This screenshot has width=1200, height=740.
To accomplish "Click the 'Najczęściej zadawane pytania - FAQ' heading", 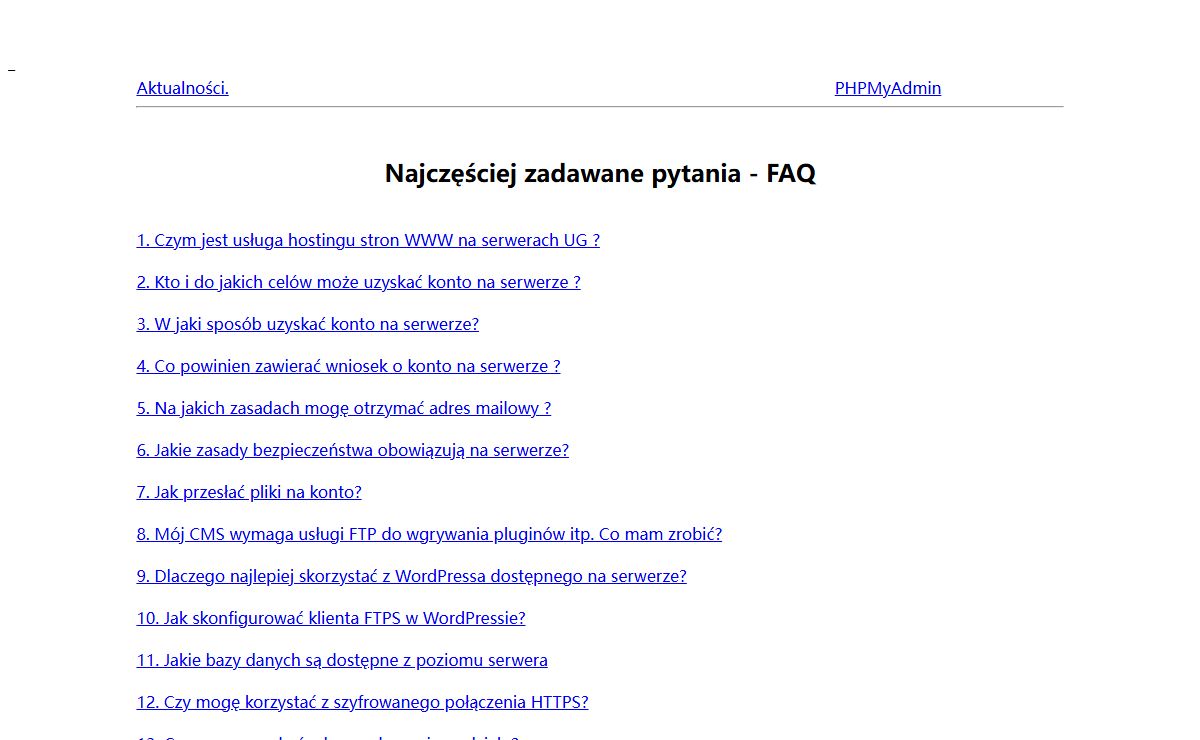I will [600, 173].
